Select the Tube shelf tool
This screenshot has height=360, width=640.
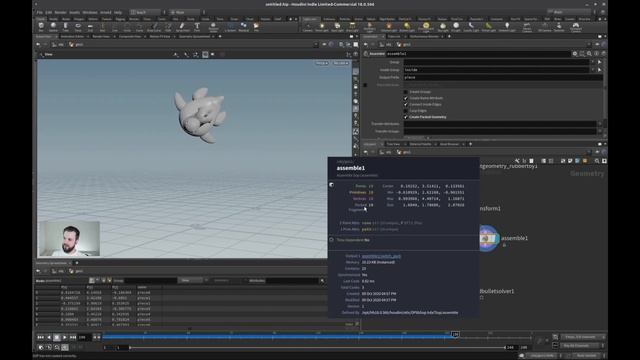[65, 27]
